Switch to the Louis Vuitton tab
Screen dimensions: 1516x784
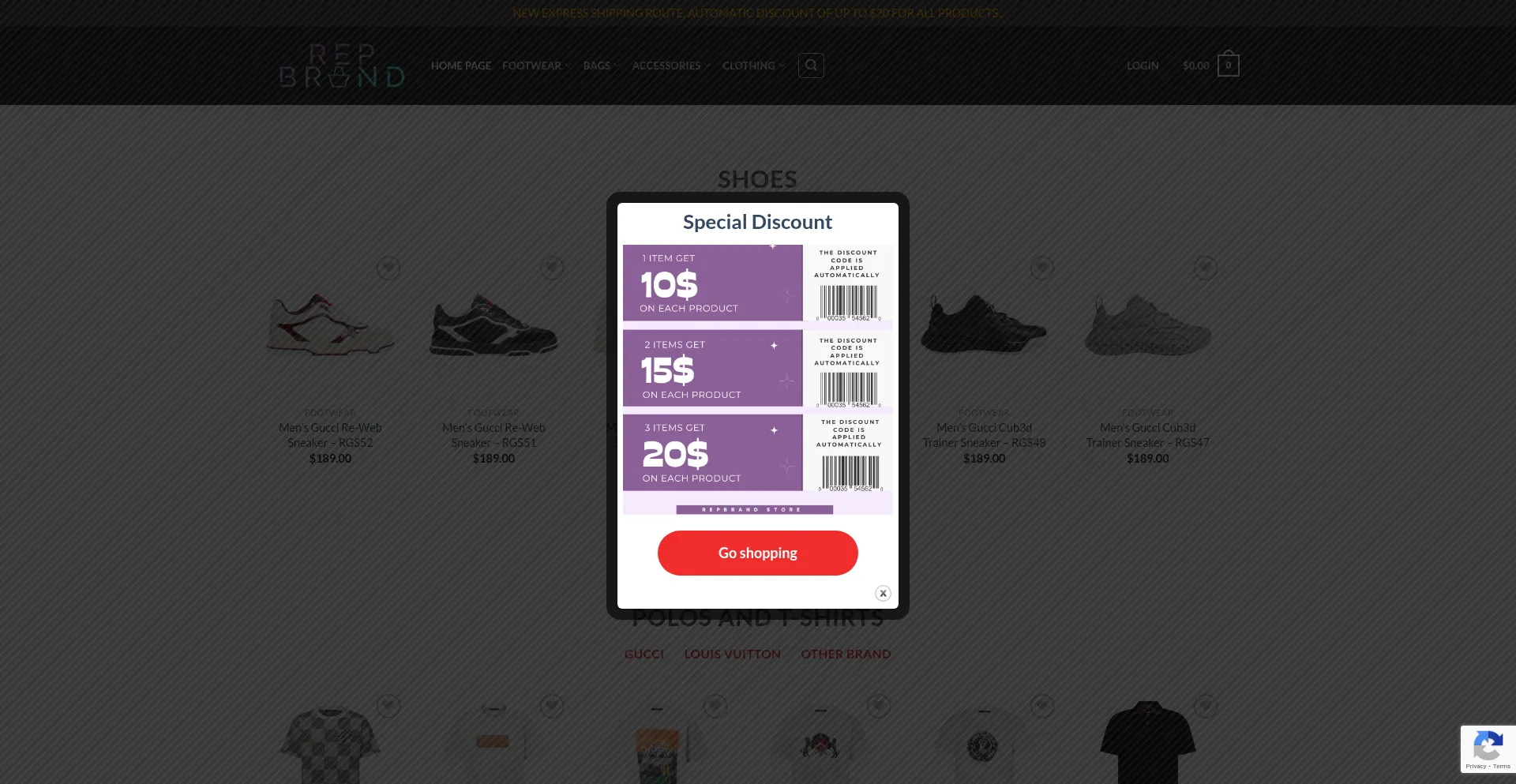tap(732, 654)
